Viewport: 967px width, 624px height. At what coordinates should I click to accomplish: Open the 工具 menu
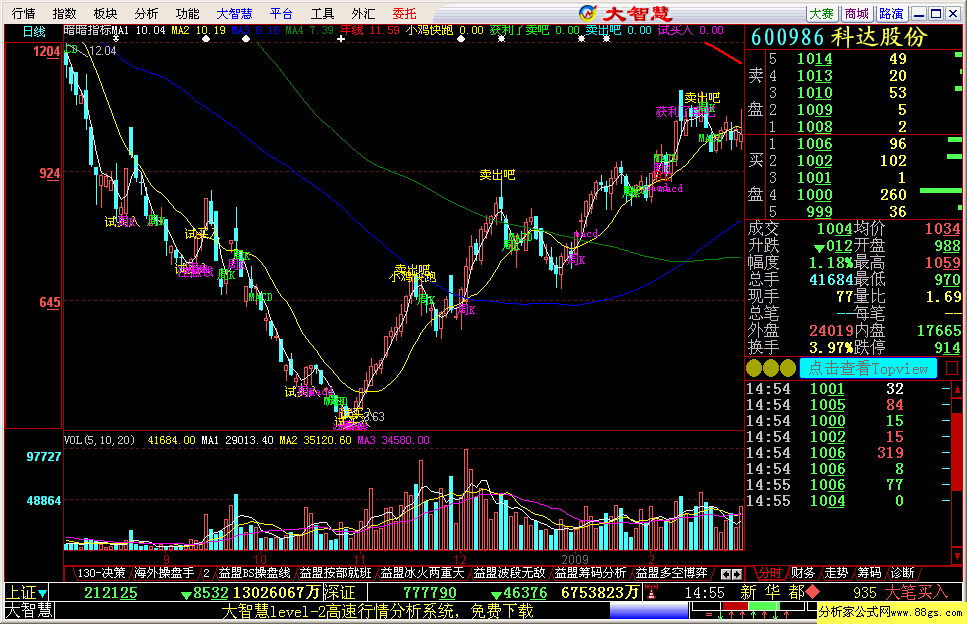click(322, 14)
